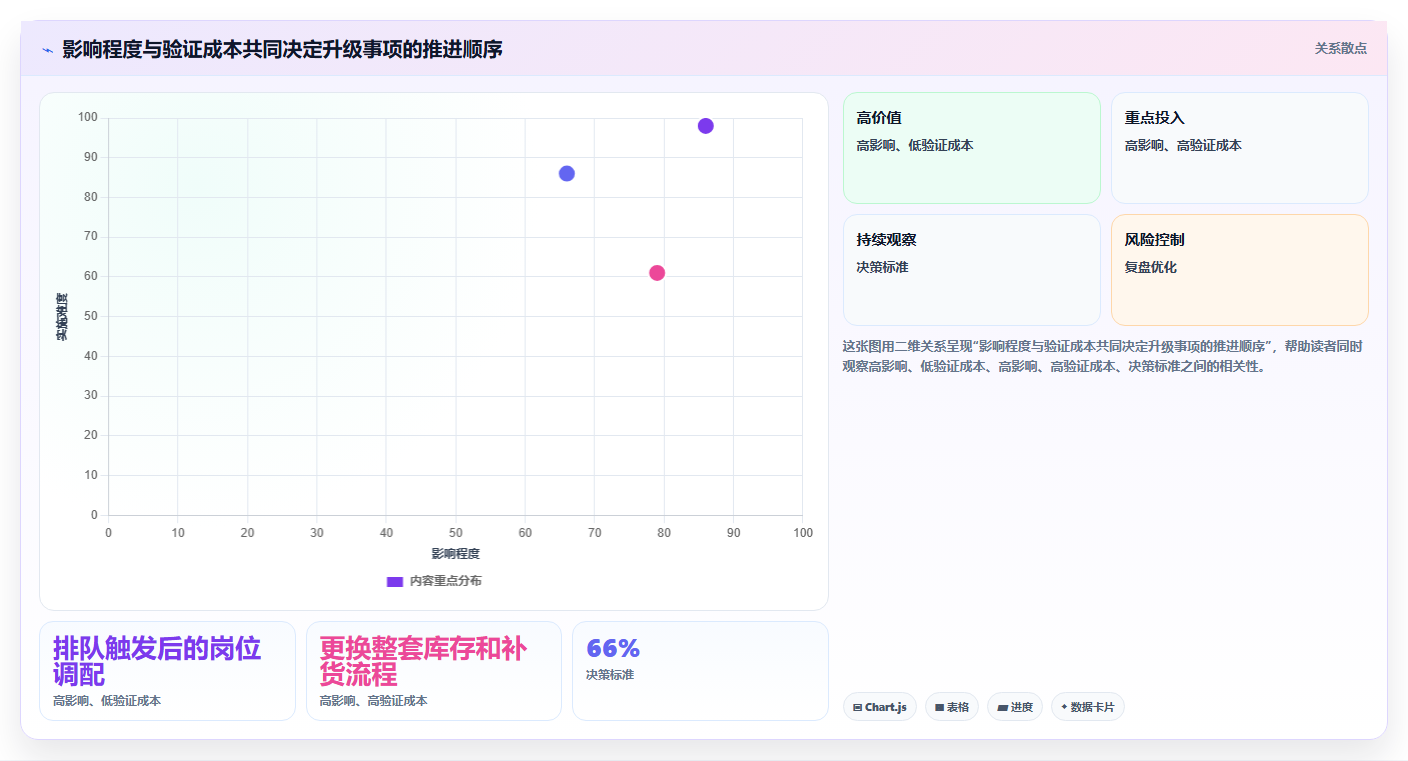Click the 数据卡片 sparkle icon
Screen dimensions: 1408x761
1064,707
